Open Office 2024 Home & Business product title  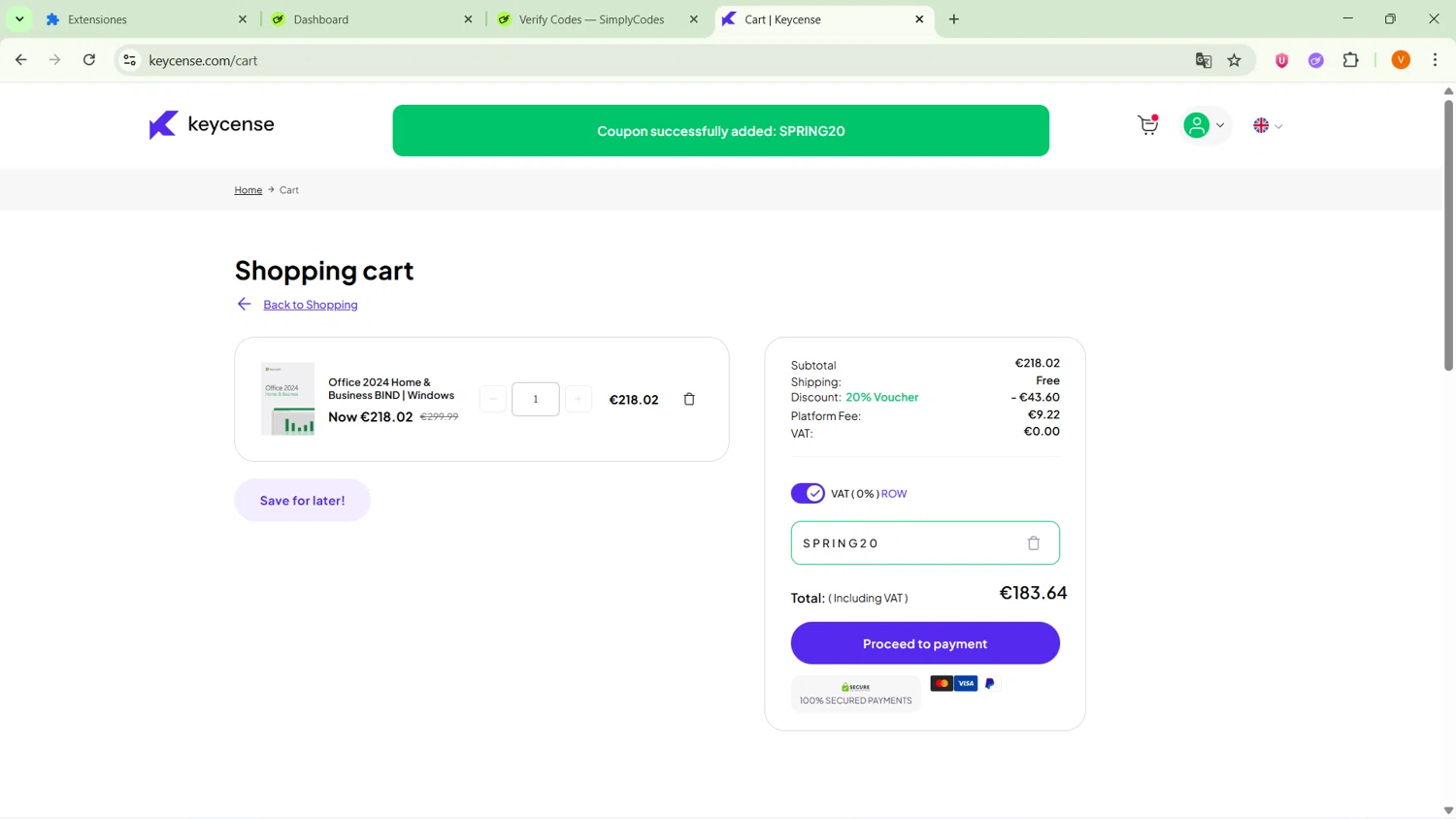391,388
